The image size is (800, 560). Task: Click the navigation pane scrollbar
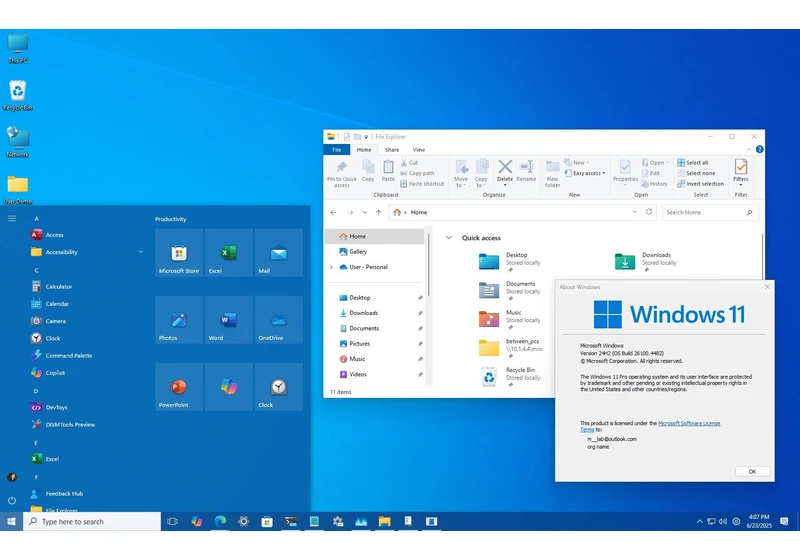click(x=429, y=265)
